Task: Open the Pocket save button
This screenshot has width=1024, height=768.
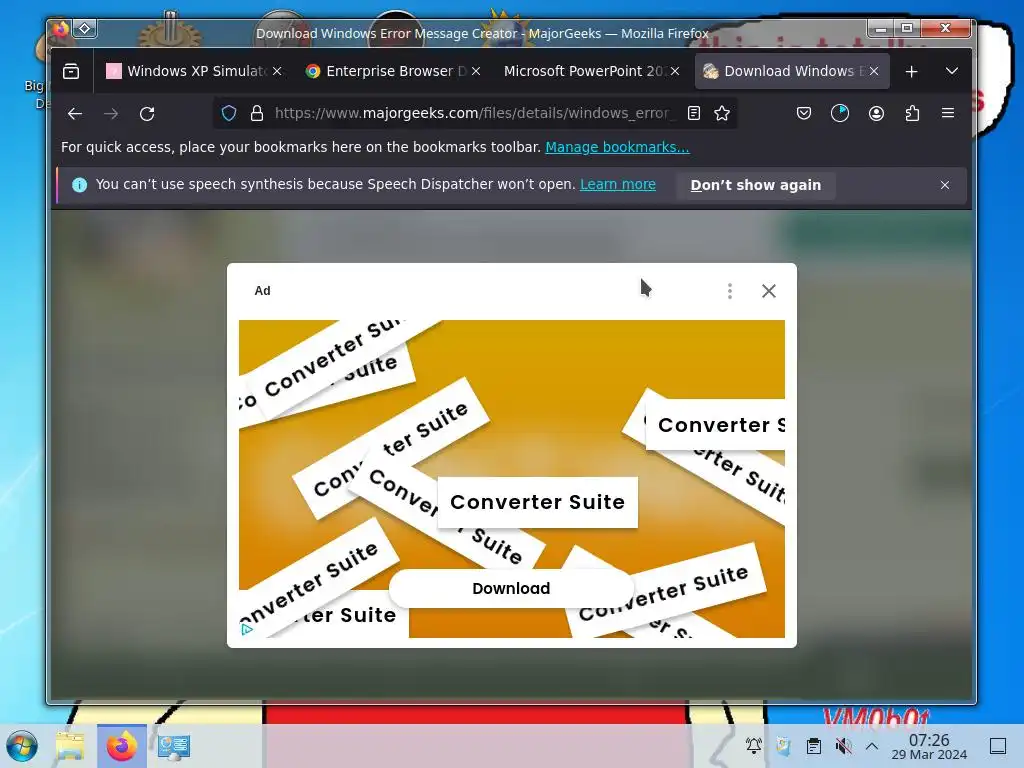Action: [x=804, y=114]
